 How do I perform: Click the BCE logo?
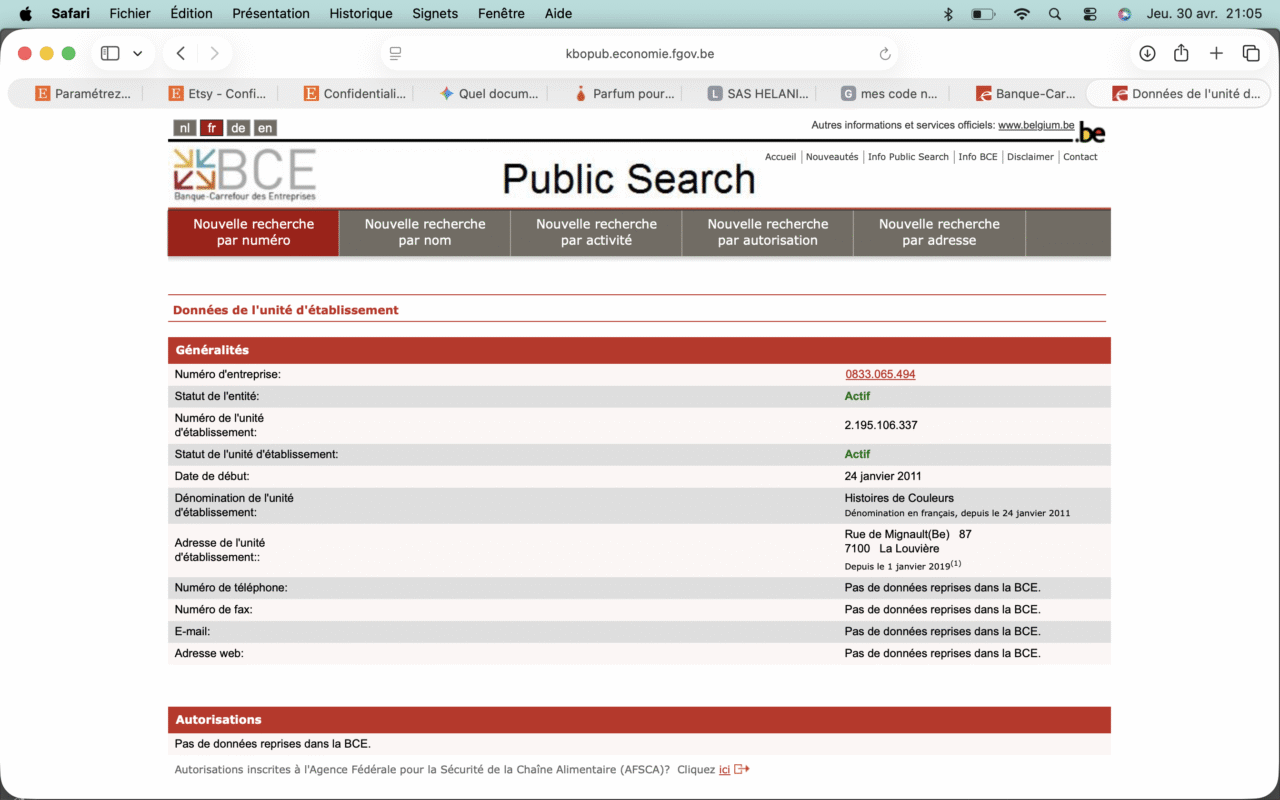point(244,174)
